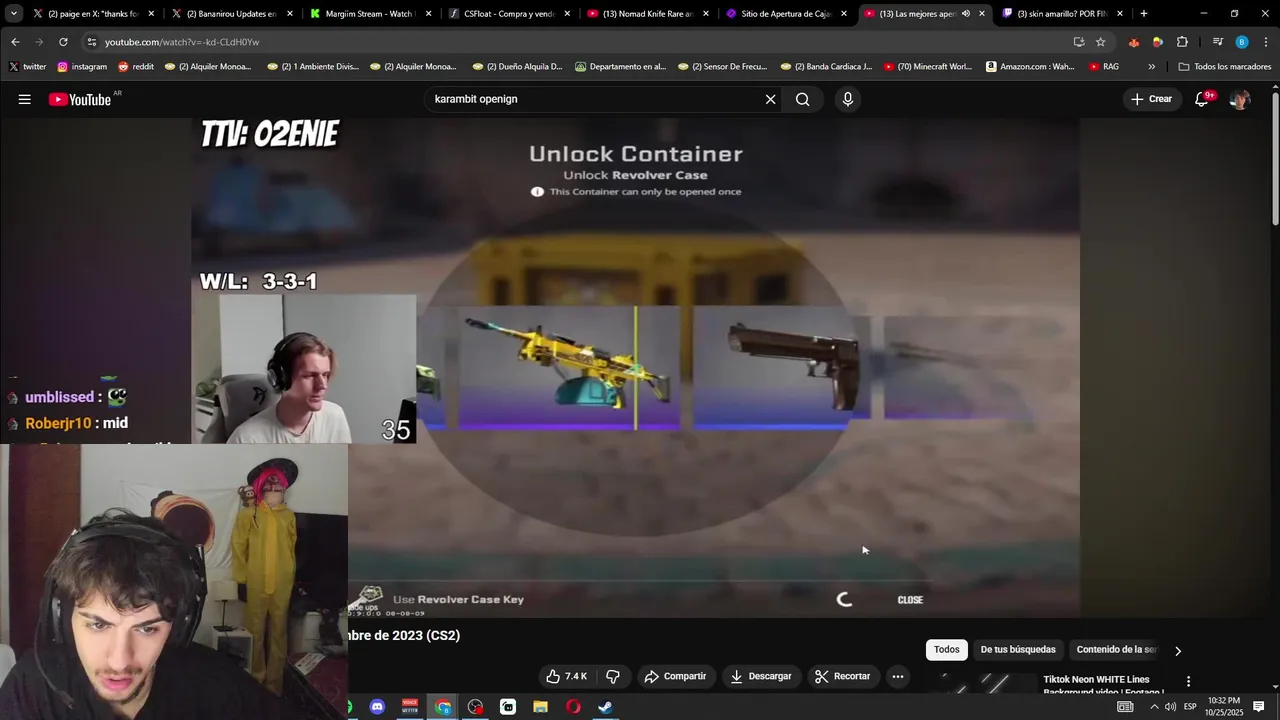
Task: Click Recortar clip button
Action: (x=842, y=676)
